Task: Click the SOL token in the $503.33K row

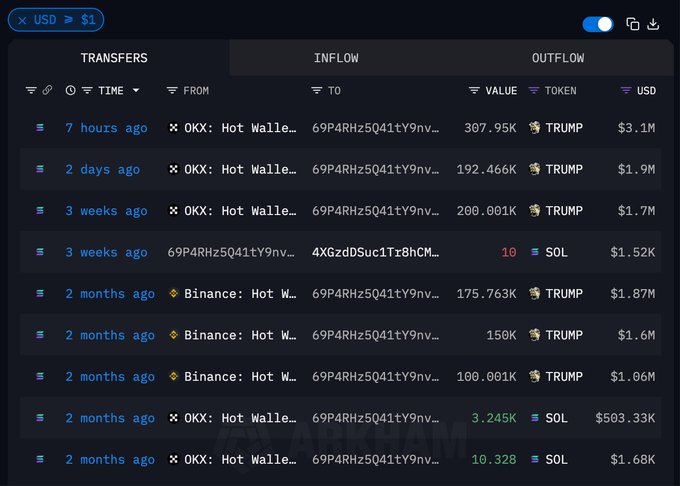Action: pyautogui.click(x=556, y=418)
